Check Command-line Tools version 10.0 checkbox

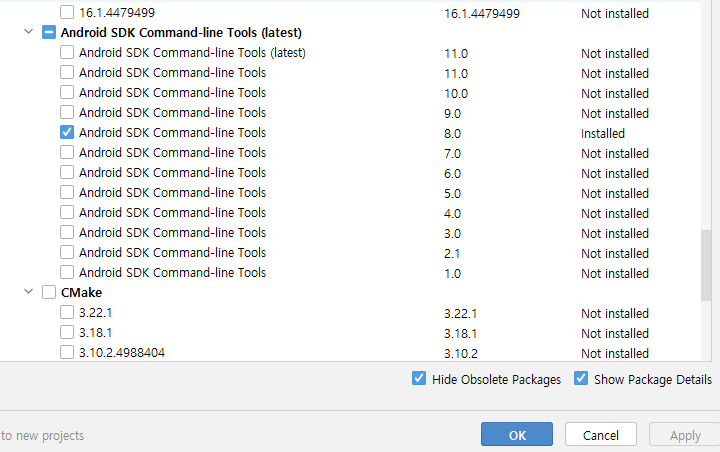[67, 92]
